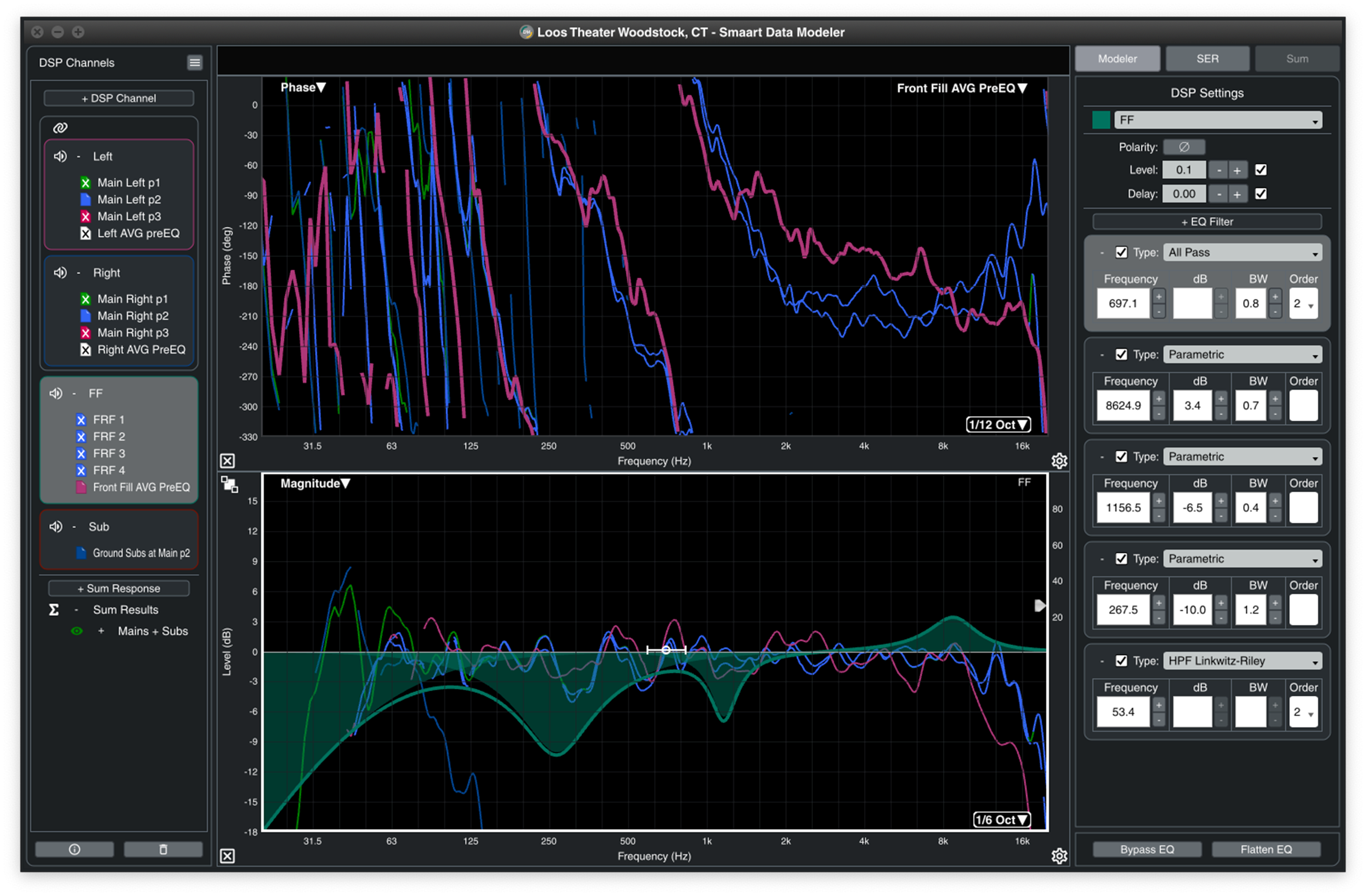
Task: Open the 1/12 Oct smoothing dropdown
Action: coord(998,425)
